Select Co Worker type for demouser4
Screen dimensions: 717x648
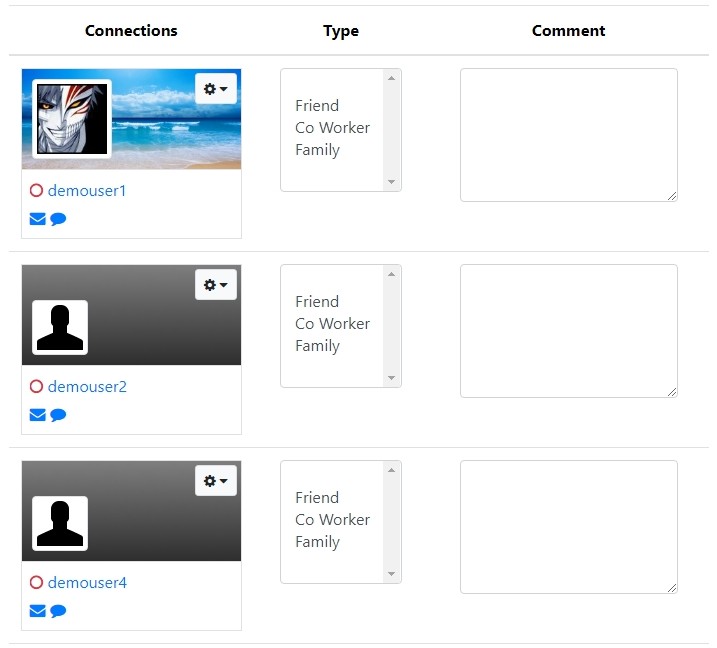pos(332,519)
